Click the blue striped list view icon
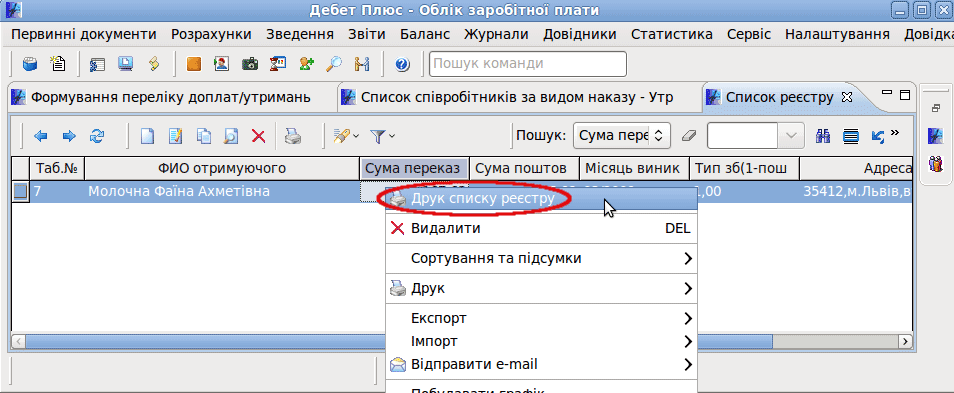The image size is (954, 393). [x=850, y=136]
